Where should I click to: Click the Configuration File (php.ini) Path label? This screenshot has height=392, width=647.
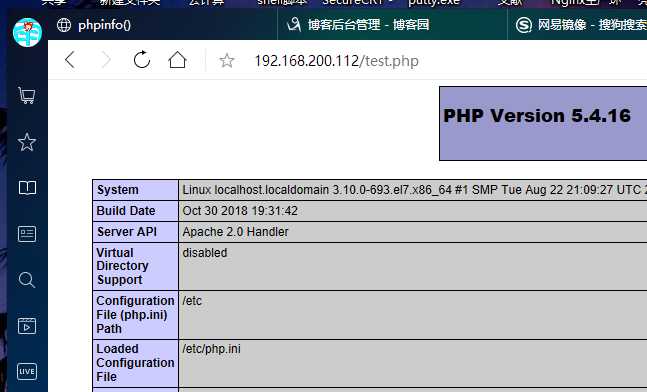coord(135,315)
